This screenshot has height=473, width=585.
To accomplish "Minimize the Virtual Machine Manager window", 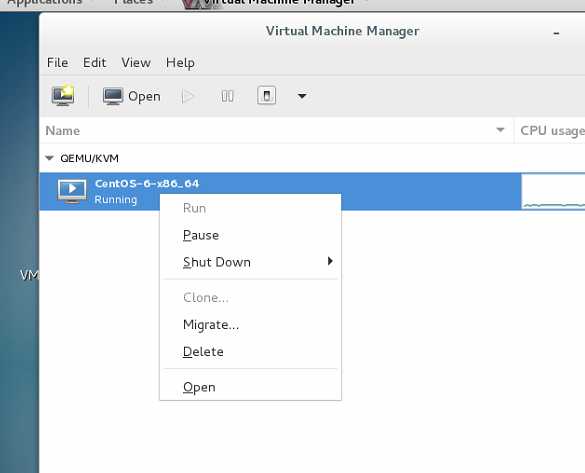I will (x=556, y=34).
